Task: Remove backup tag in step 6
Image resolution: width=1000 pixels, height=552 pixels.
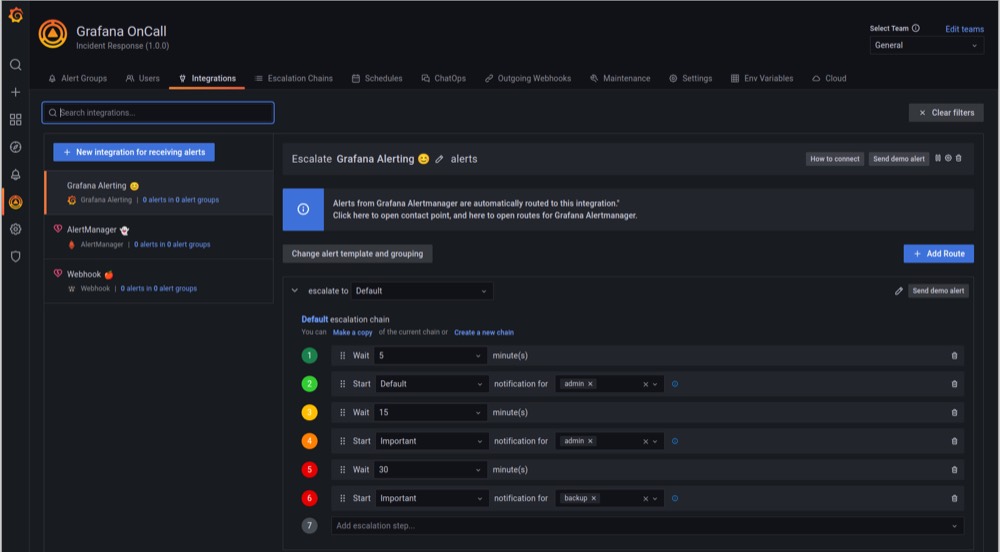Action: [x=594, y=498]
